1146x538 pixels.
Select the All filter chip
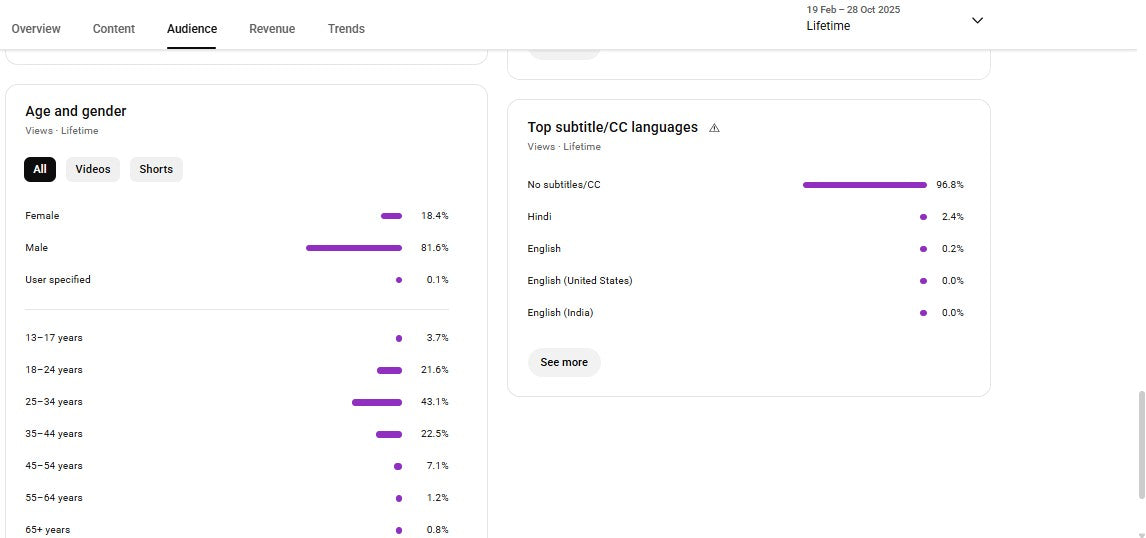coord(40,169)
